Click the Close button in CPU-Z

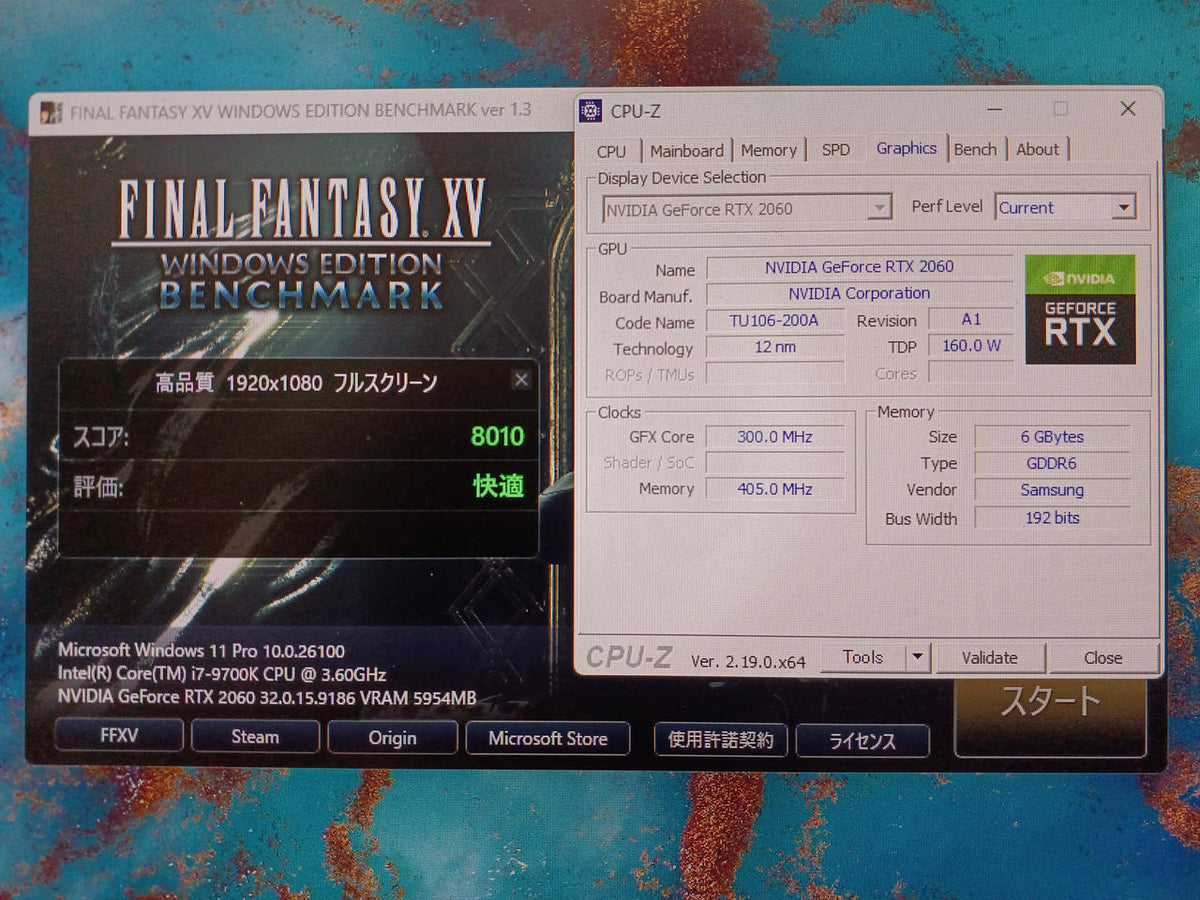pyautogui.click(x=1103, y=658)
